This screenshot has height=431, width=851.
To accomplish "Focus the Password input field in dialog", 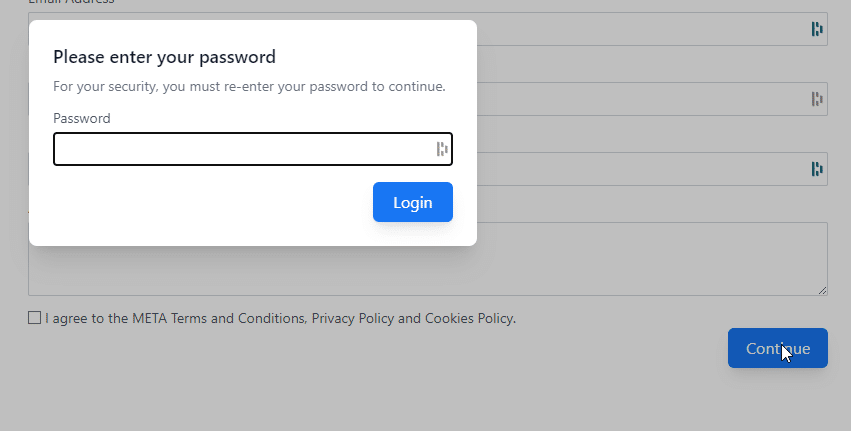I will coord(253,149).
